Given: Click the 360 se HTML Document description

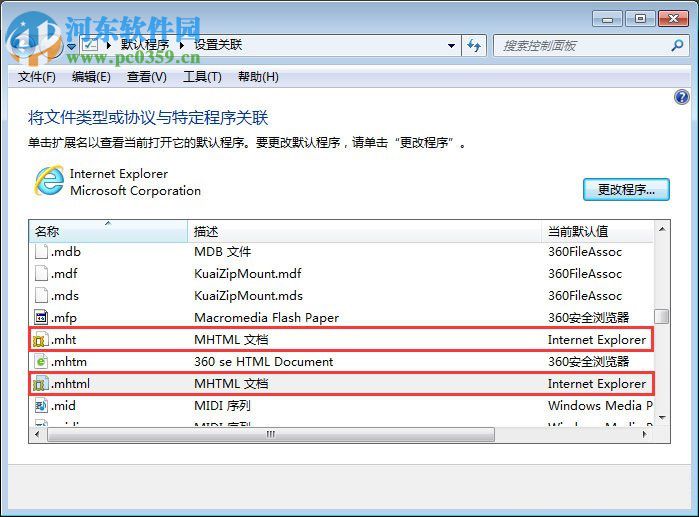Looking at the screenshot, I should [263, 361].
